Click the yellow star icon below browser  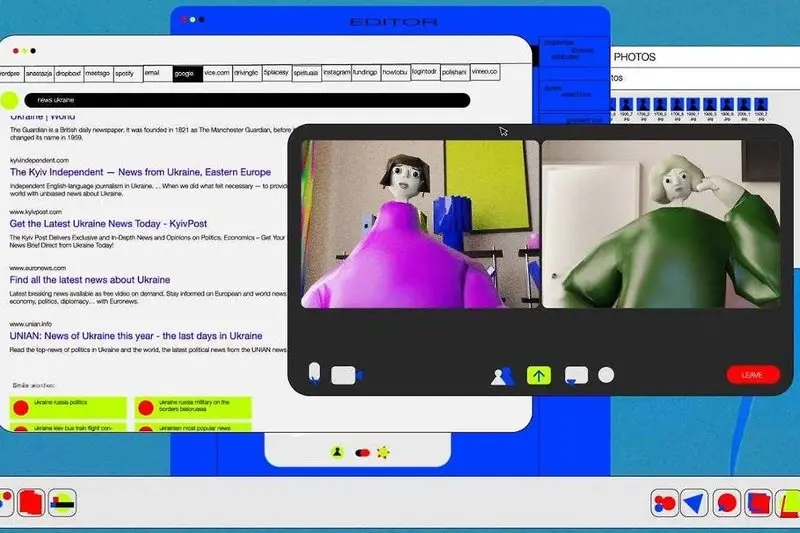tap(383, 452)
